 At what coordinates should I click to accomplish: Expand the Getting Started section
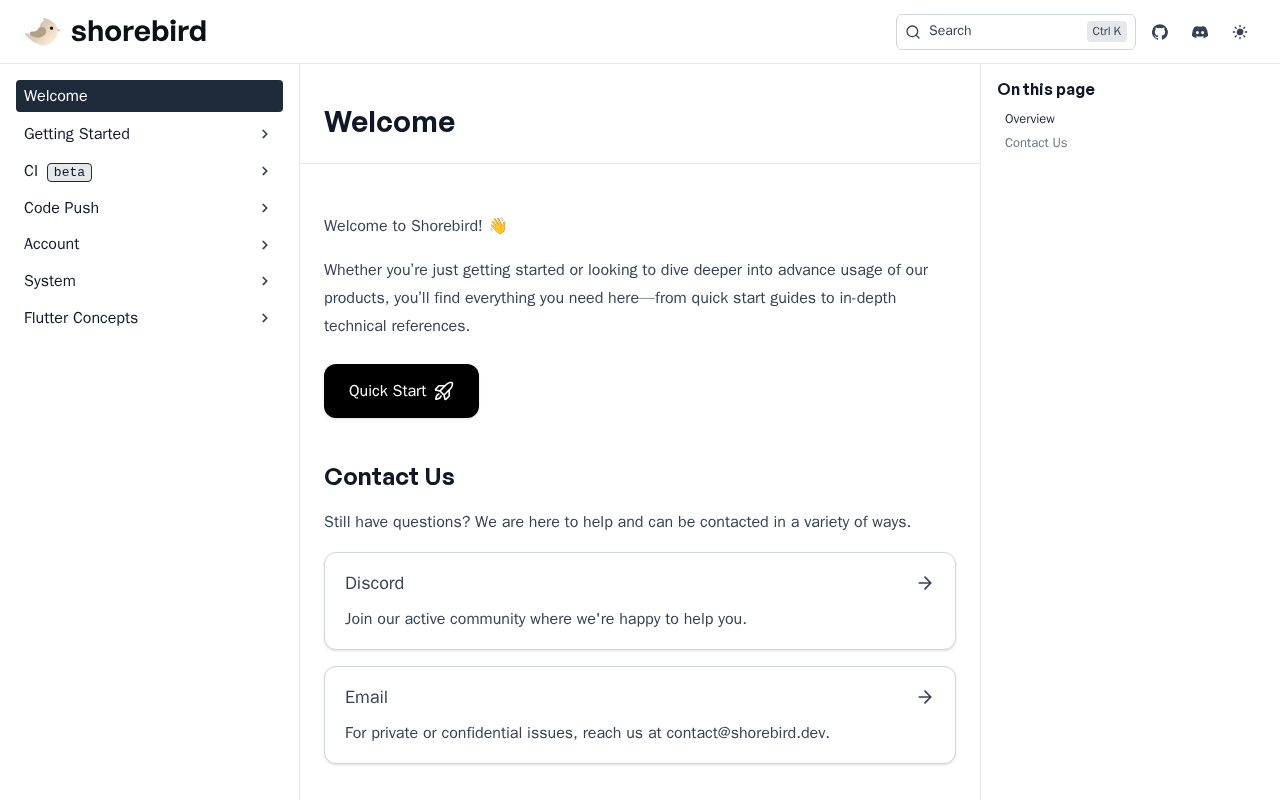(265, 134)
